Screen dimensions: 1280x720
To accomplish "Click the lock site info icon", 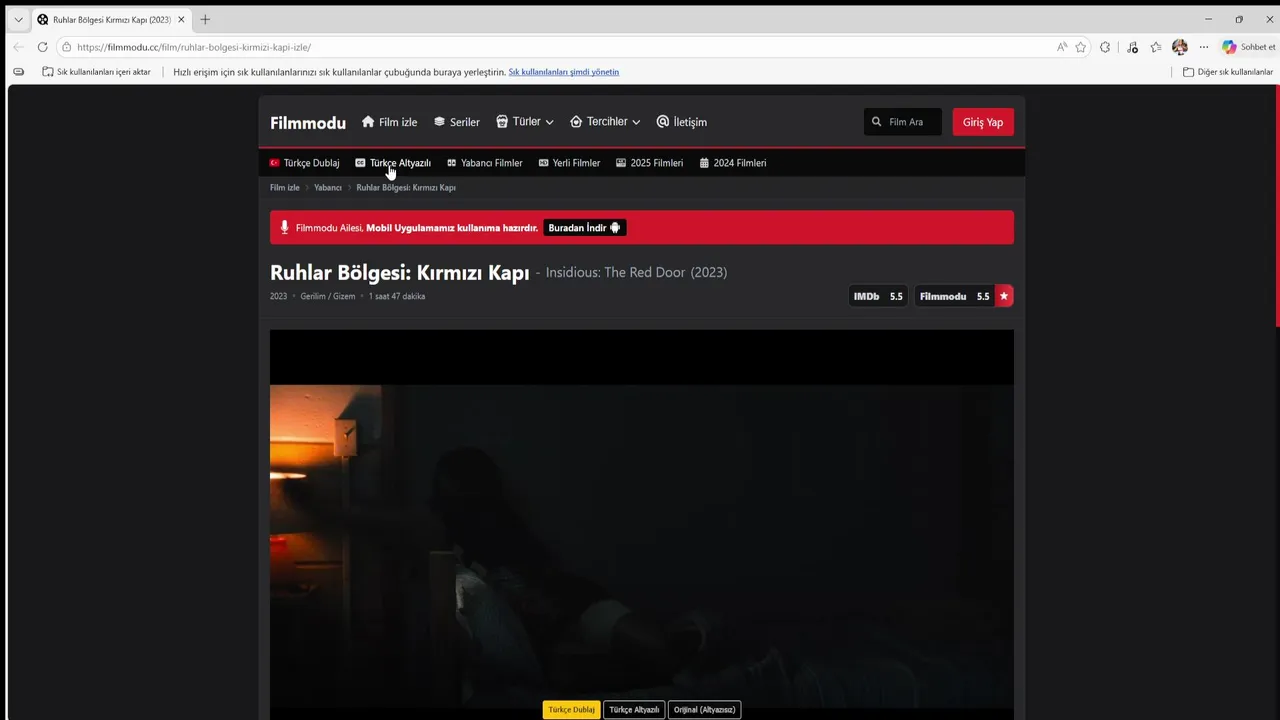I will tap(66, 47).
